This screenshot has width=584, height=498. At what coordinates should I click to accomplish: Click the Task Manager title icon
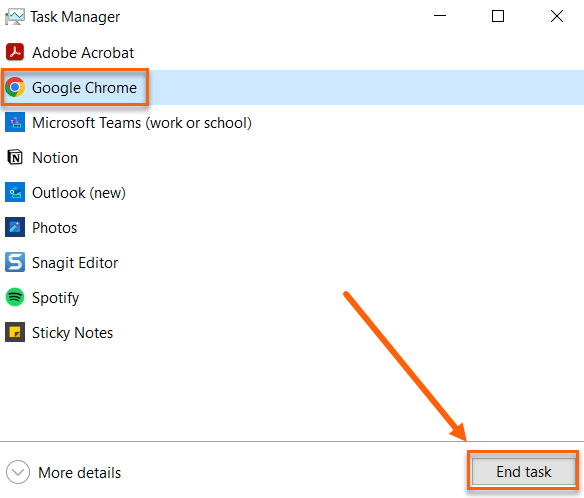(15, 17)
